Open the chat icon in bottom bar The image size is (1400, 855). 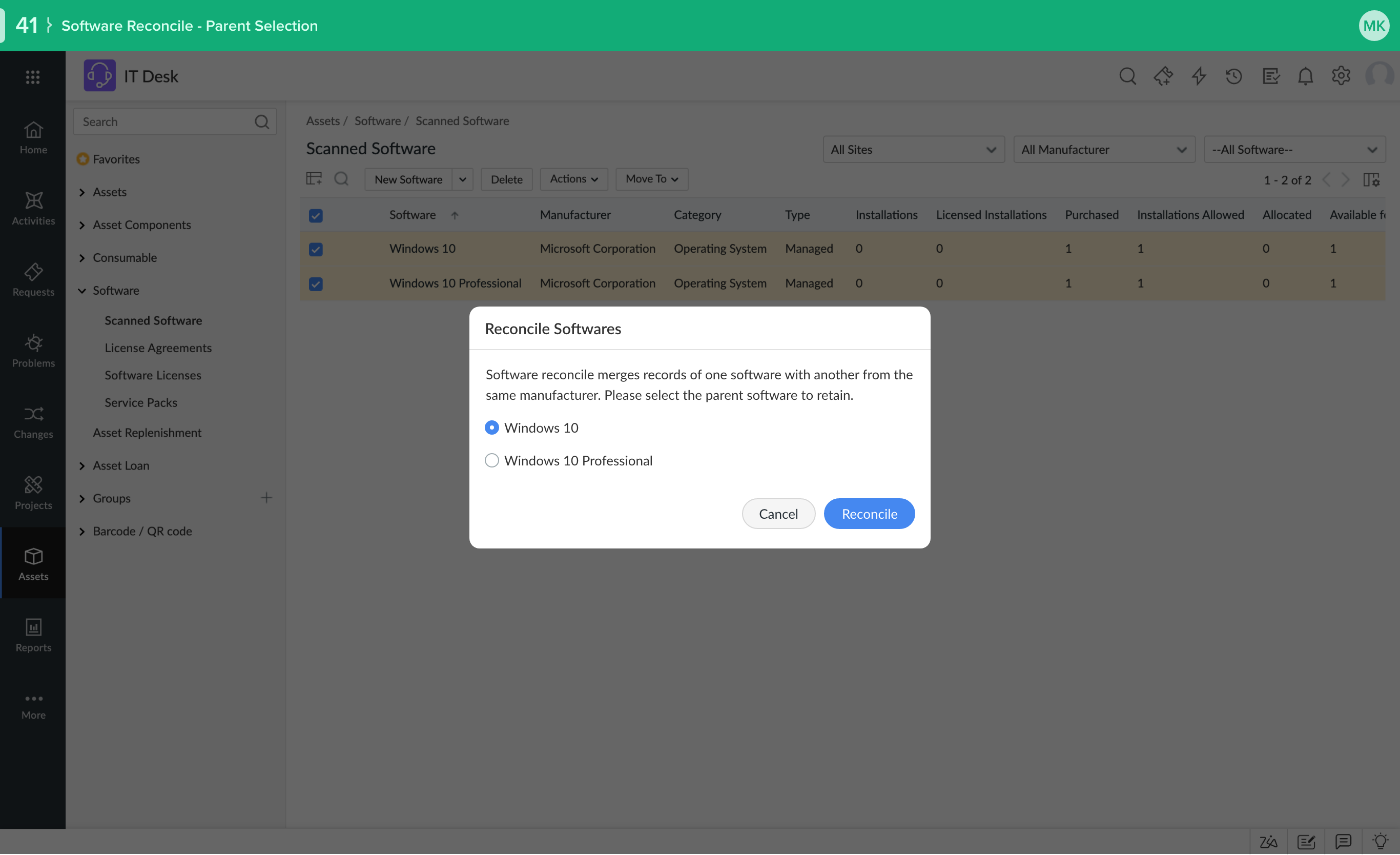[1343, 842]
